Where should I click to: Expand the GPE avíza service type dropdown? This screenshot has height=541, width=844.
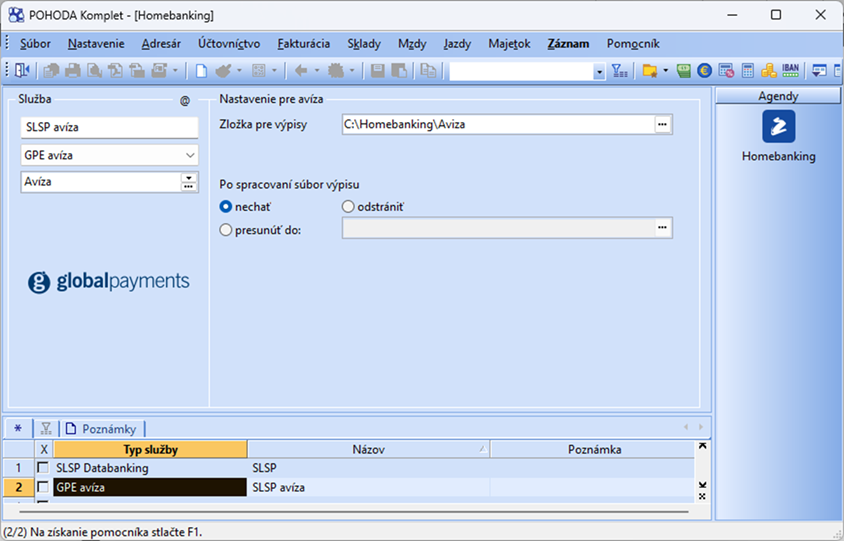coord(190,155)
